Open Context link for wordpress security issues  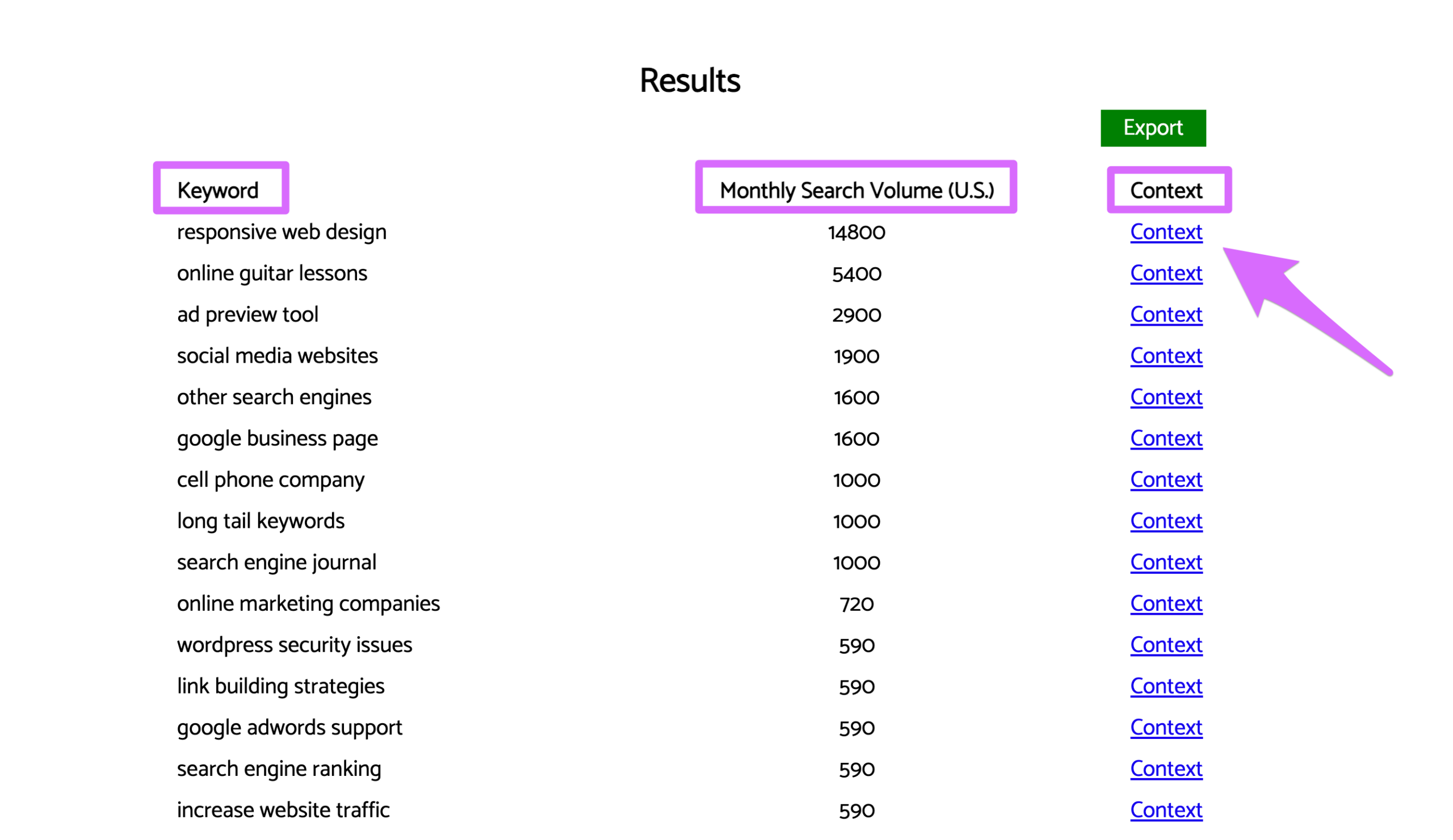(x=1166, y=645)
